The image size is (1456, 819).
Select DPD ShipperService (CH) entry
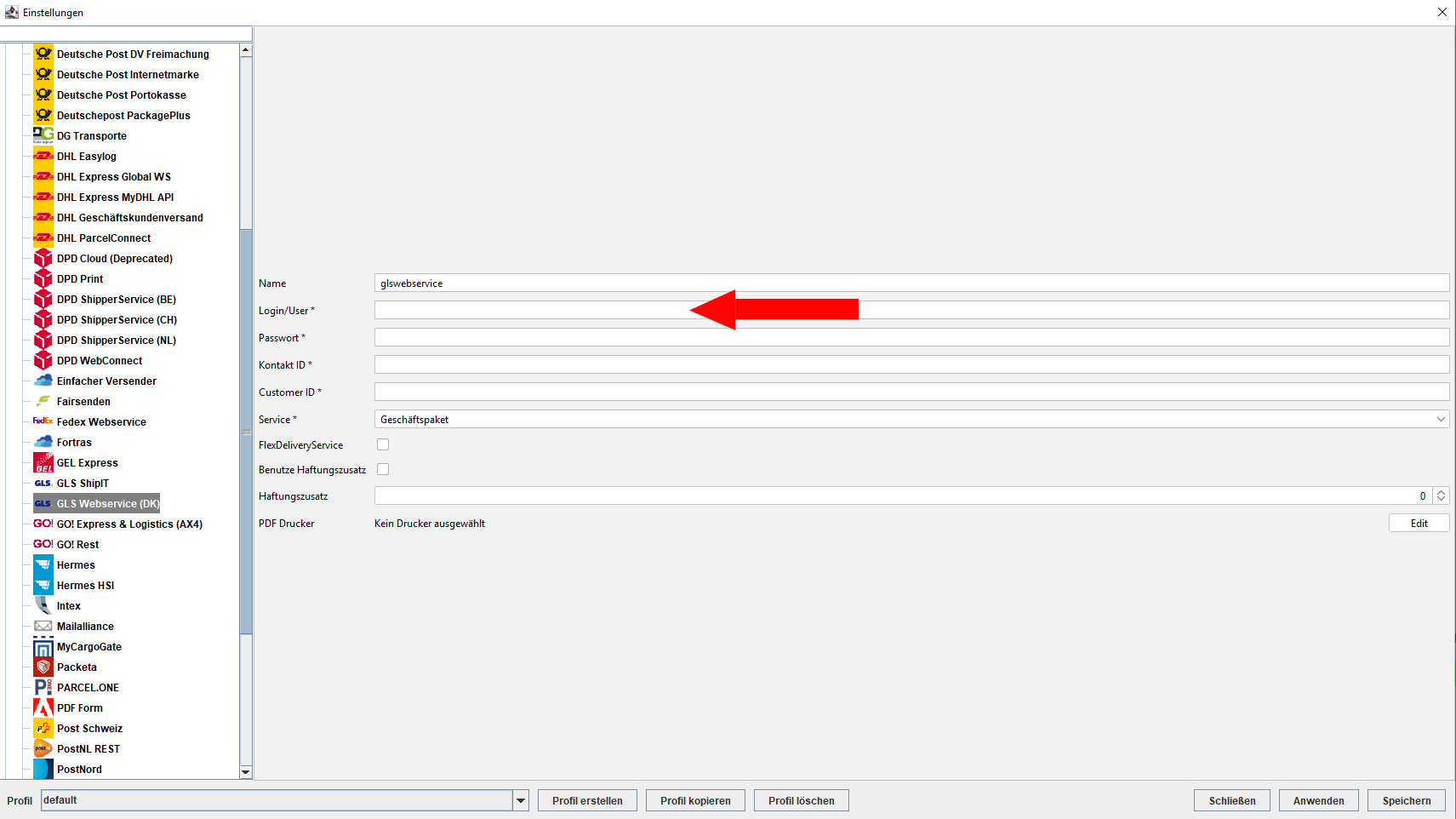click(117, 319)
